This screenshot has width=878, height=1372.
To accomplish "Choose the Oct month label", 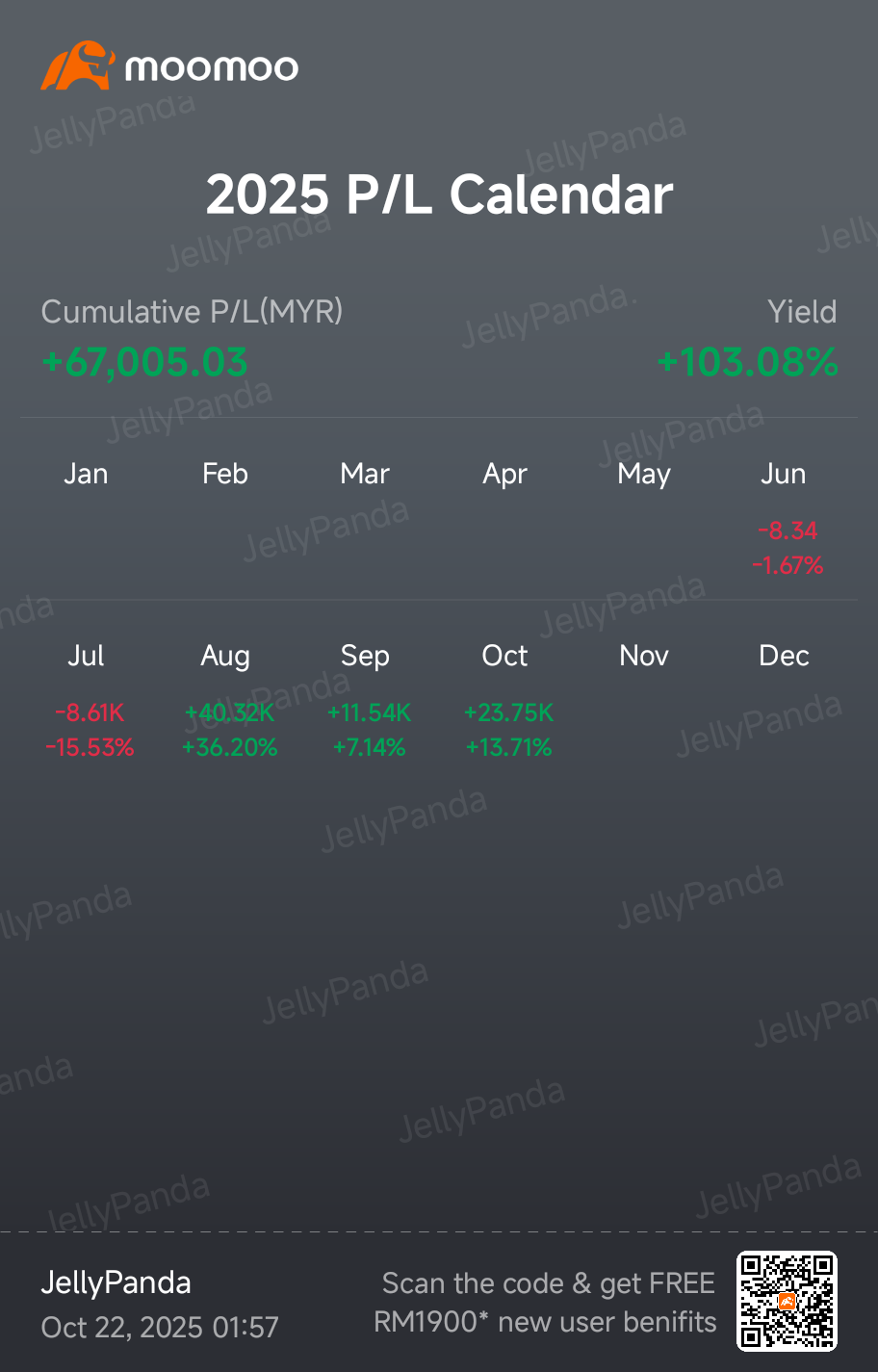I will [504, 657].
